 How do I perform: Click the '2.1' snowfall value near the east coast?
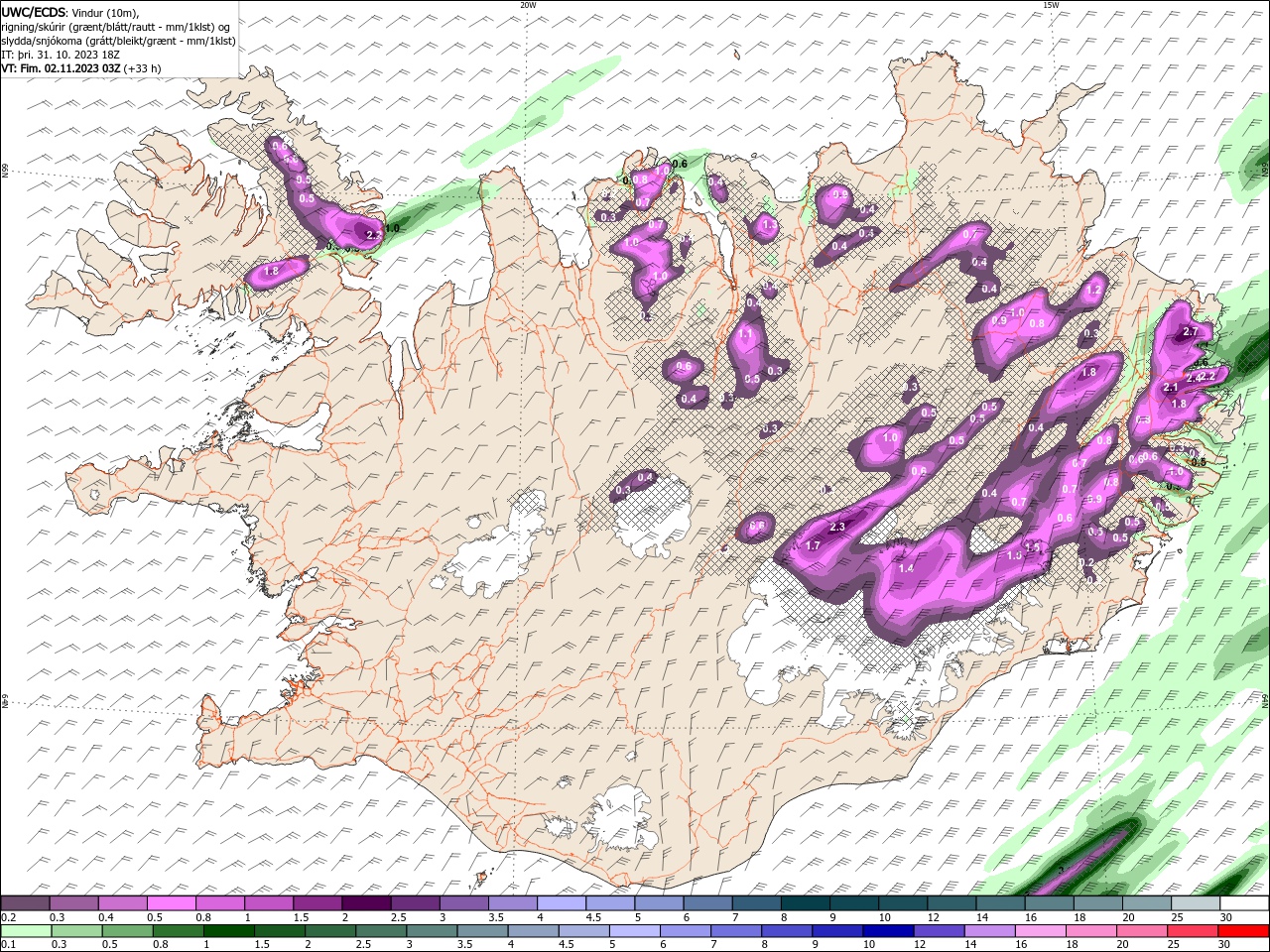(1170, 388)
